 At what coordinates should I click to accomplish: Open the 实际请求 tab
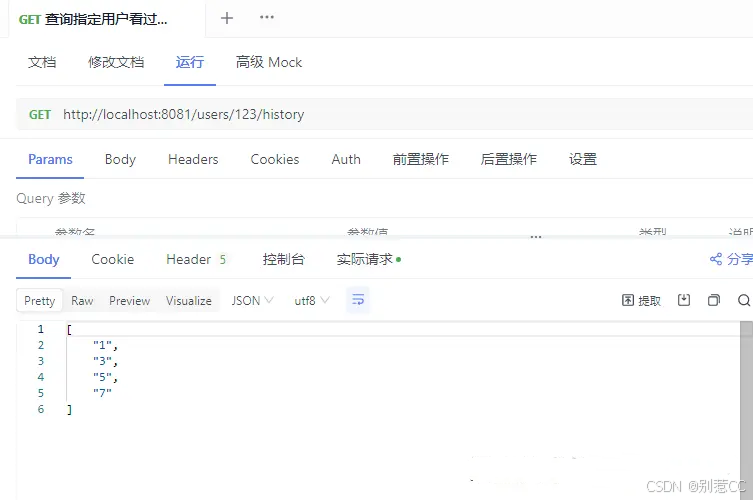368,259
